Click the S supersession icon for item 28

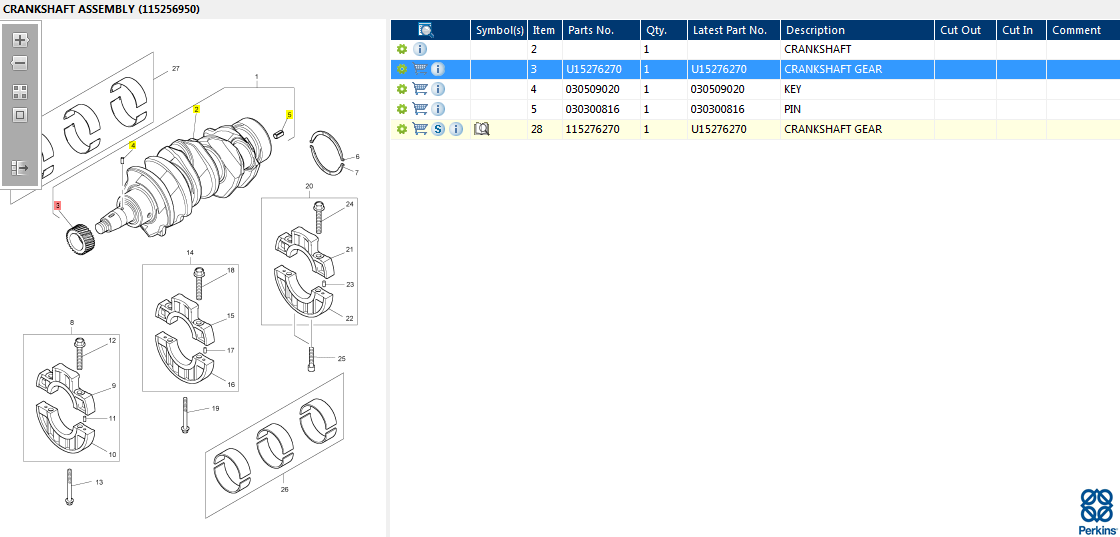point(438,129)
